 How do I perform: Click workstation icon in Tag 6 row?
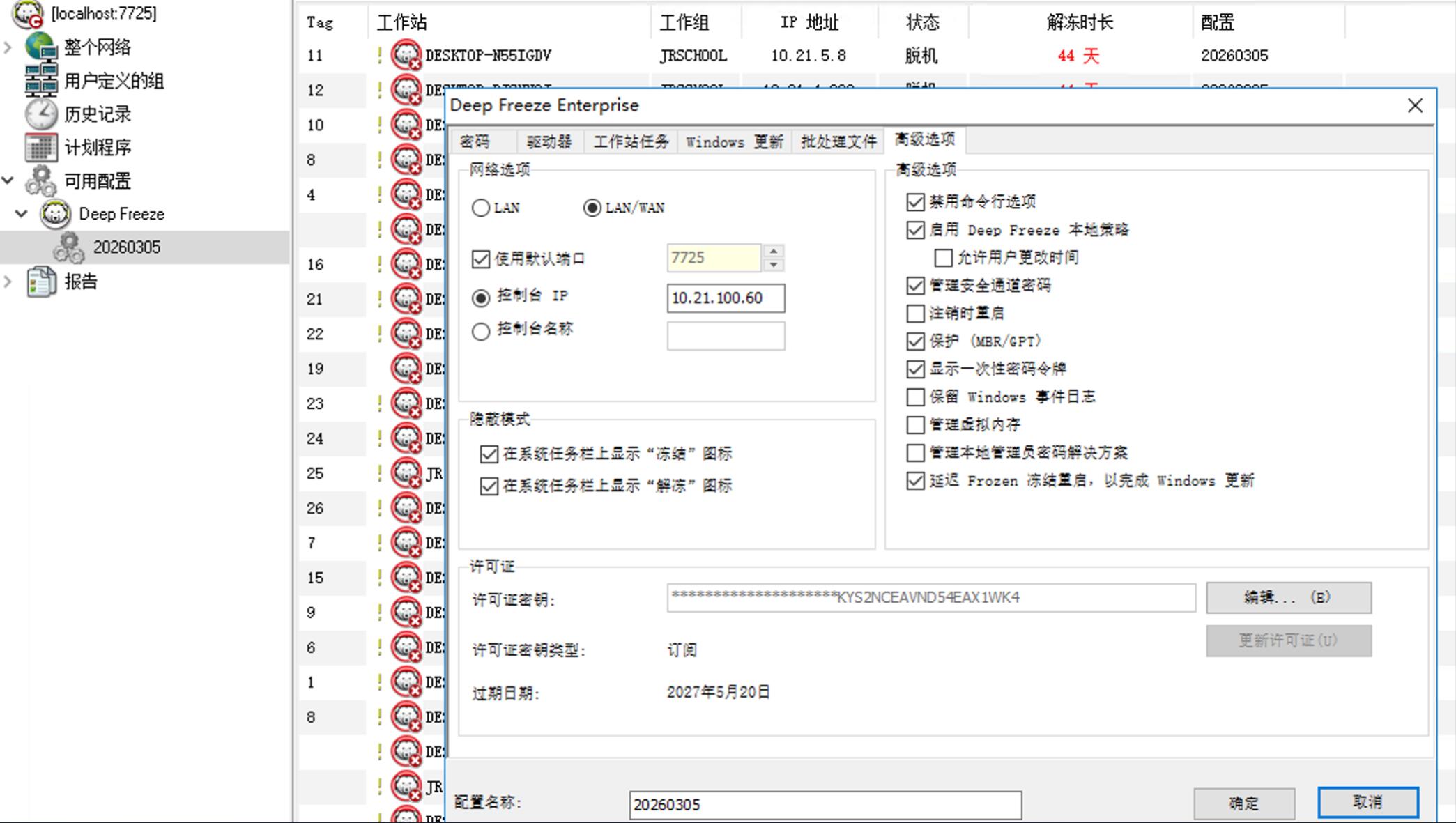406,647
